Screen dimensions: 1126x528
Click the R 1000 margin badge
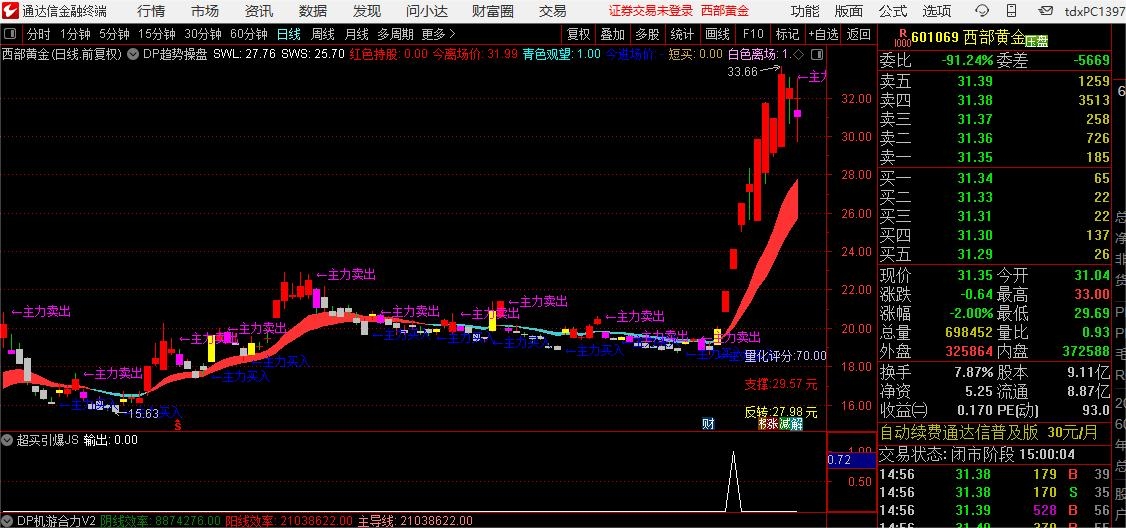click(901, 38)
